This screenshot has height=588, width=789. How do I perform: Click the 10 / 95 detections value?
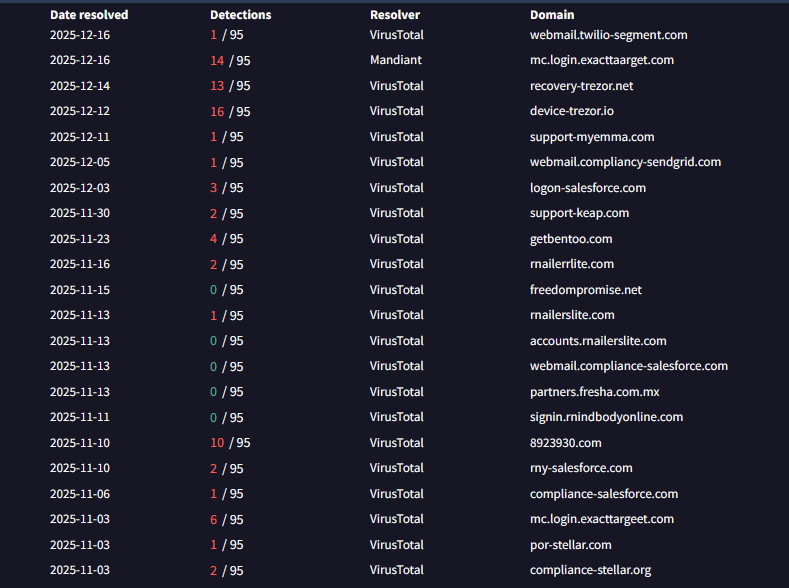tap(230, 443)
